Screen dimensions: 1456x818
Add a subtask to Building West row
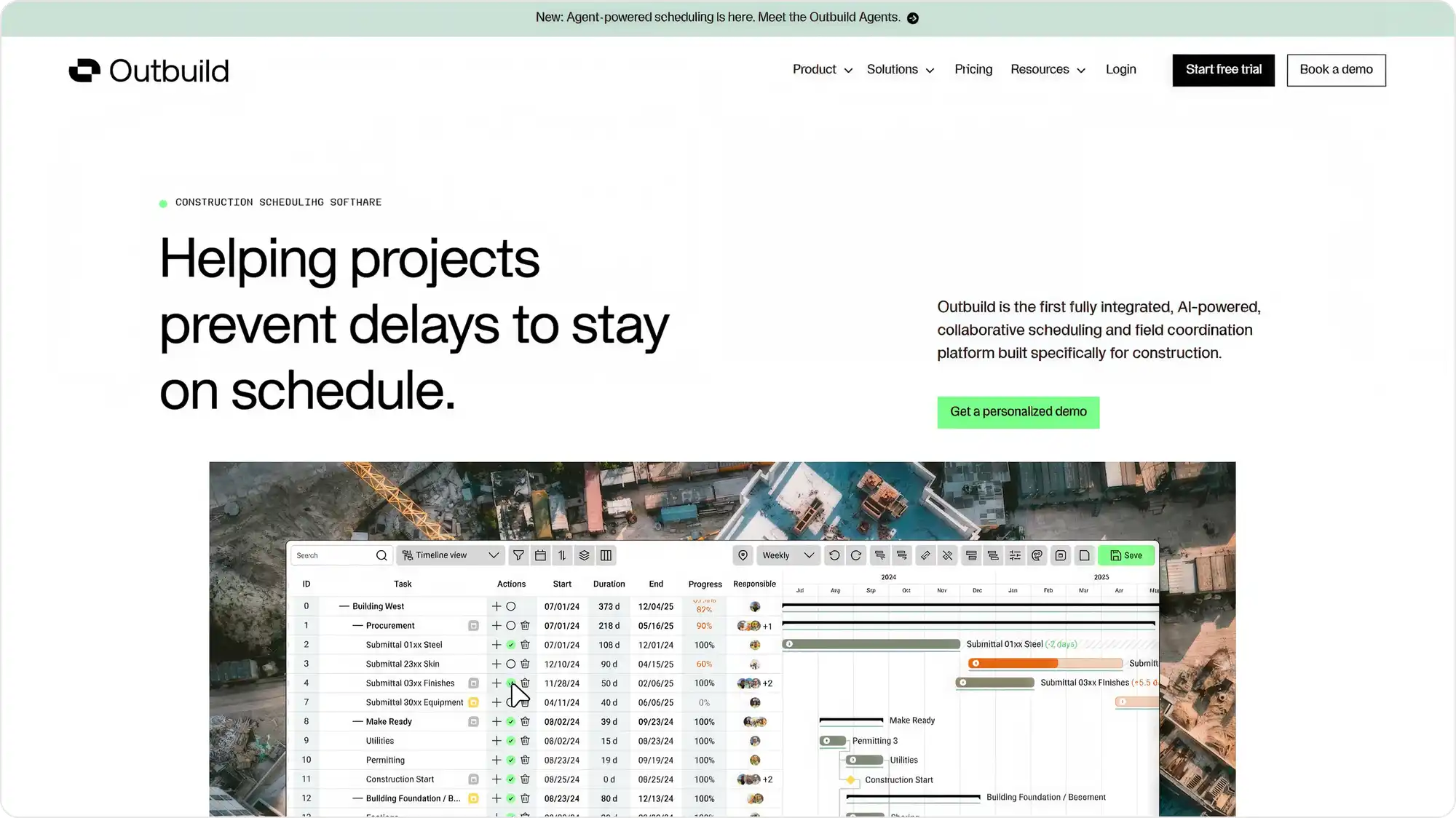496,606
